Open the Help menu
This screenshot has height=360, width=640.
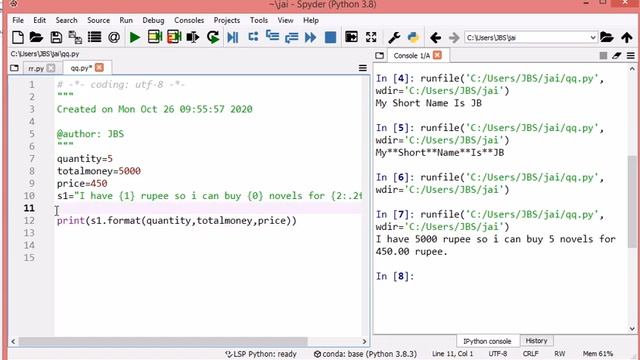coord(311,20)
